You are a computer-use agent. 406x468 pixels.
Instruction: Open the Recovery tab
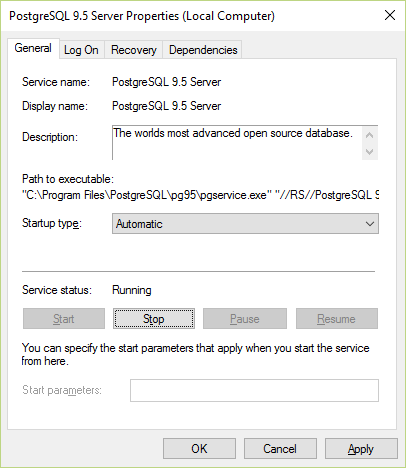[134, 50]
